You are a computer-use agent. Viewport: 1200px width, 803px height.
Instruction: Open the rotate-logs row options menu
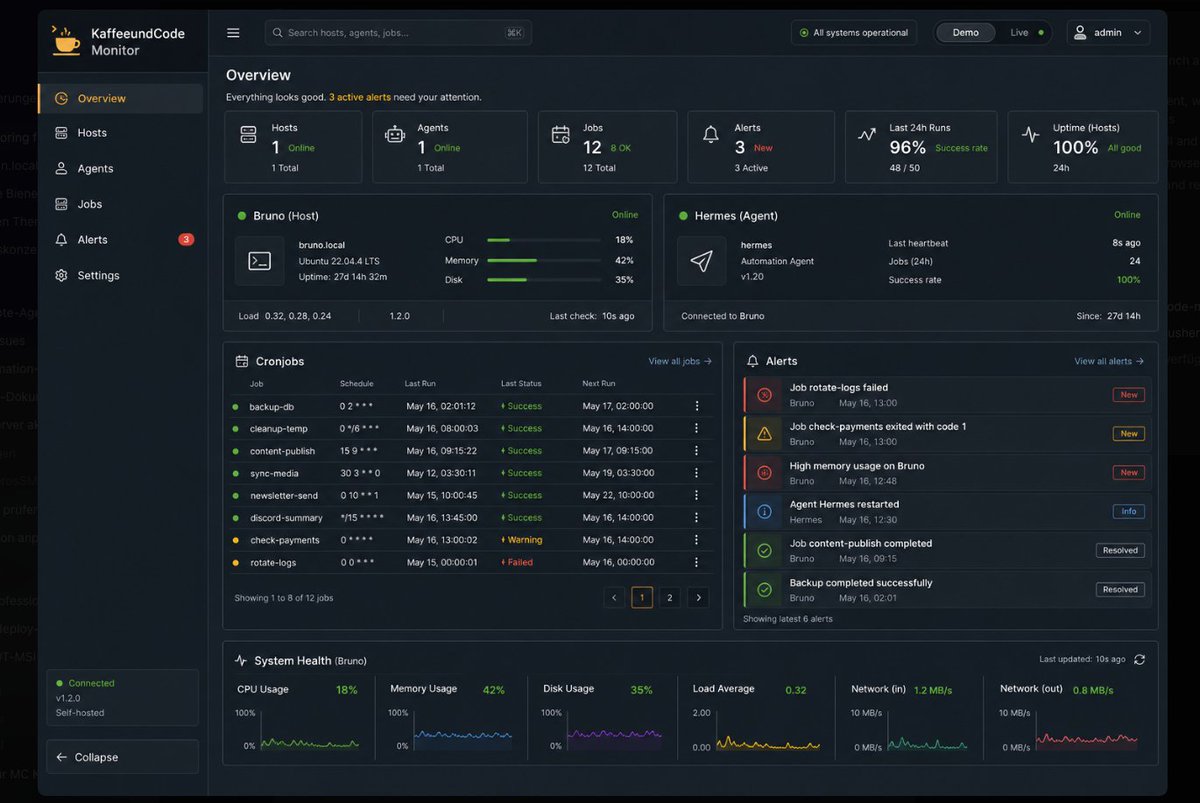[697, 562]
